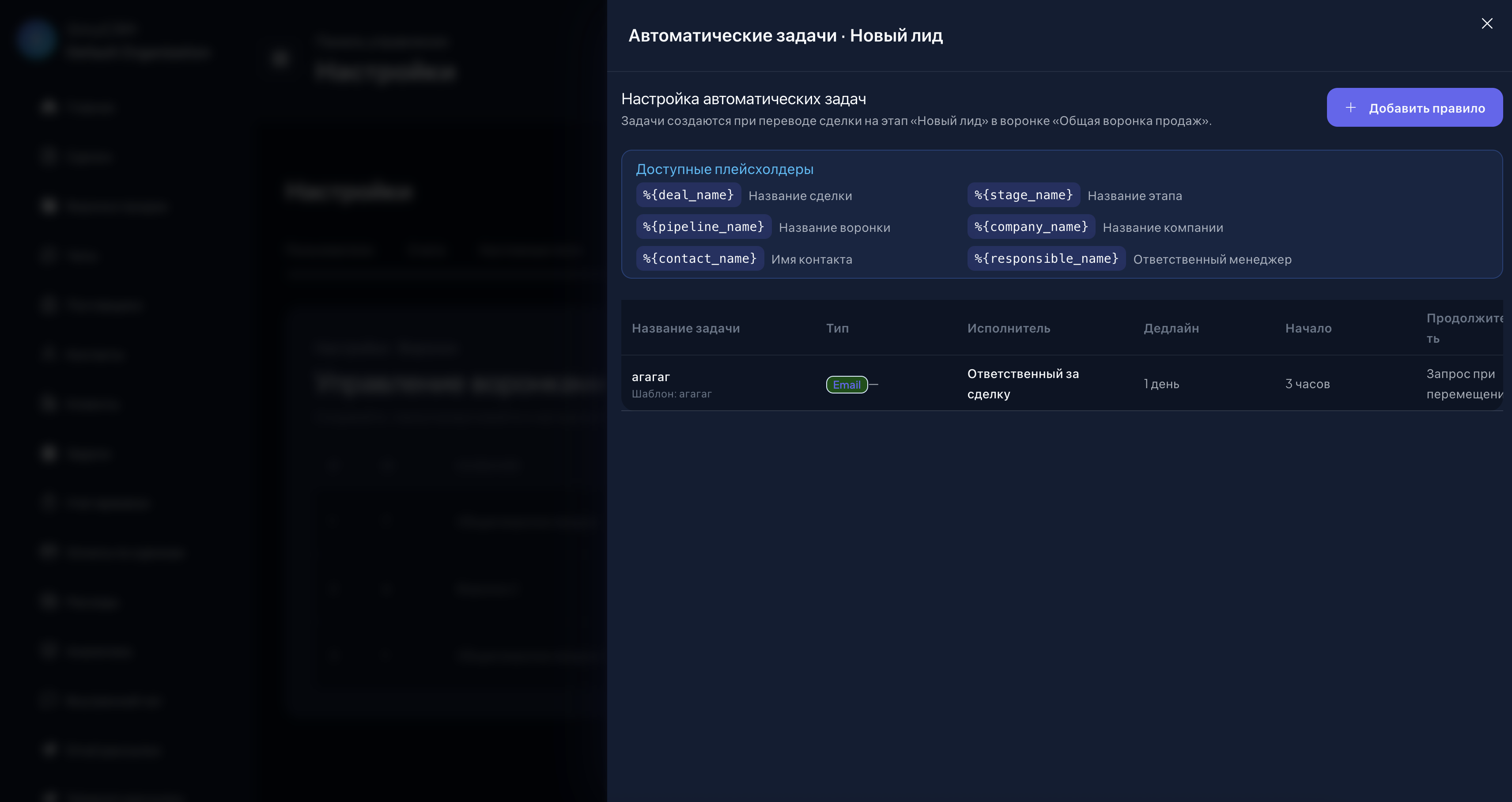1512x802 pixels.
Task: Copy the %{pipeline_name} placeholder chip
Action: 703,227
